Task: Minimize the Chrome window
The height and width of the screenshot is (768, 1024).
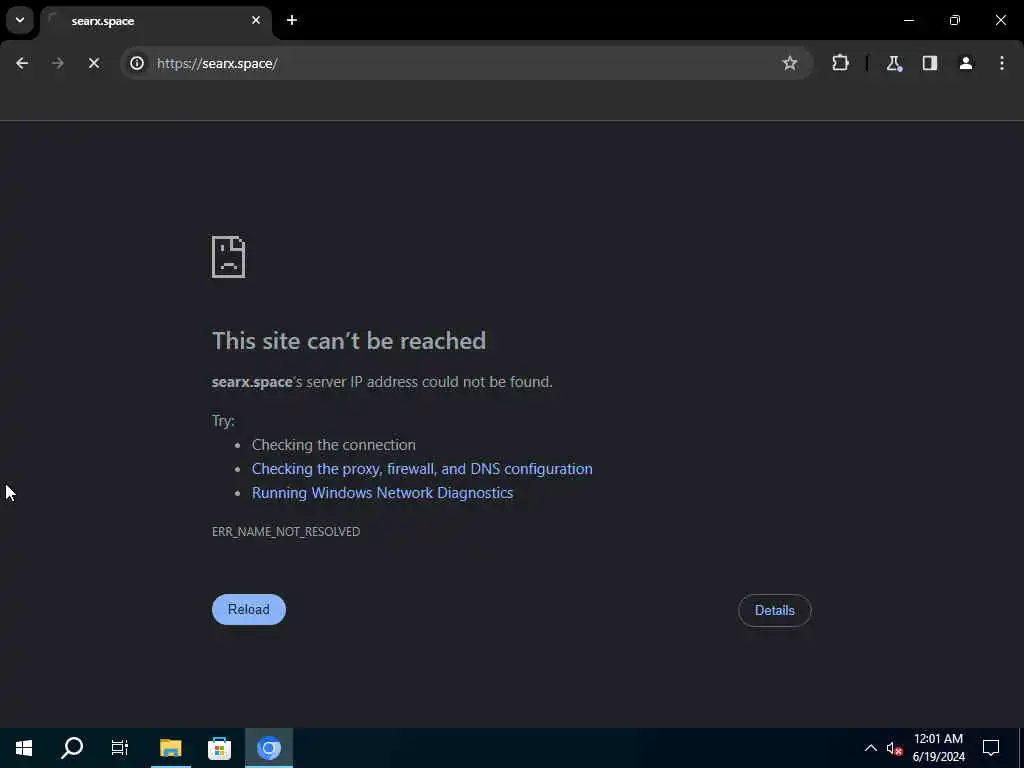Action: tap(908, 20)
